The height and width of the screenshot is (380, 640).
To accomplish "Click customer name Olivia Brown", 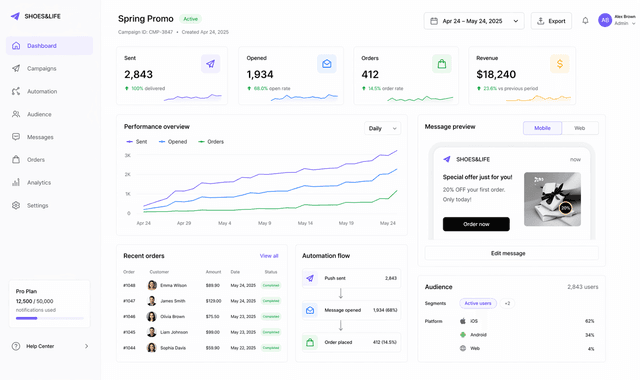I will tap(172, 316).
